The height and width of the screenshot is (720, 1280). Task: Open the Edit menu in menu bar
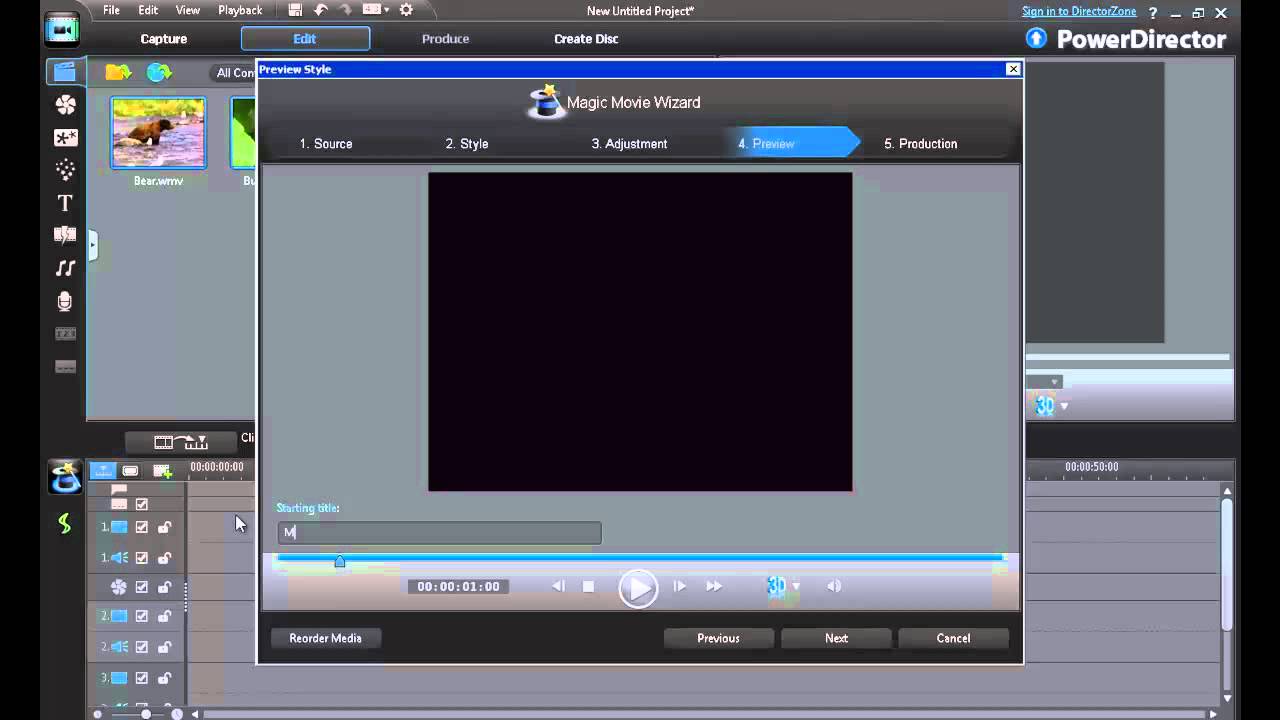[x=148, y=10]
